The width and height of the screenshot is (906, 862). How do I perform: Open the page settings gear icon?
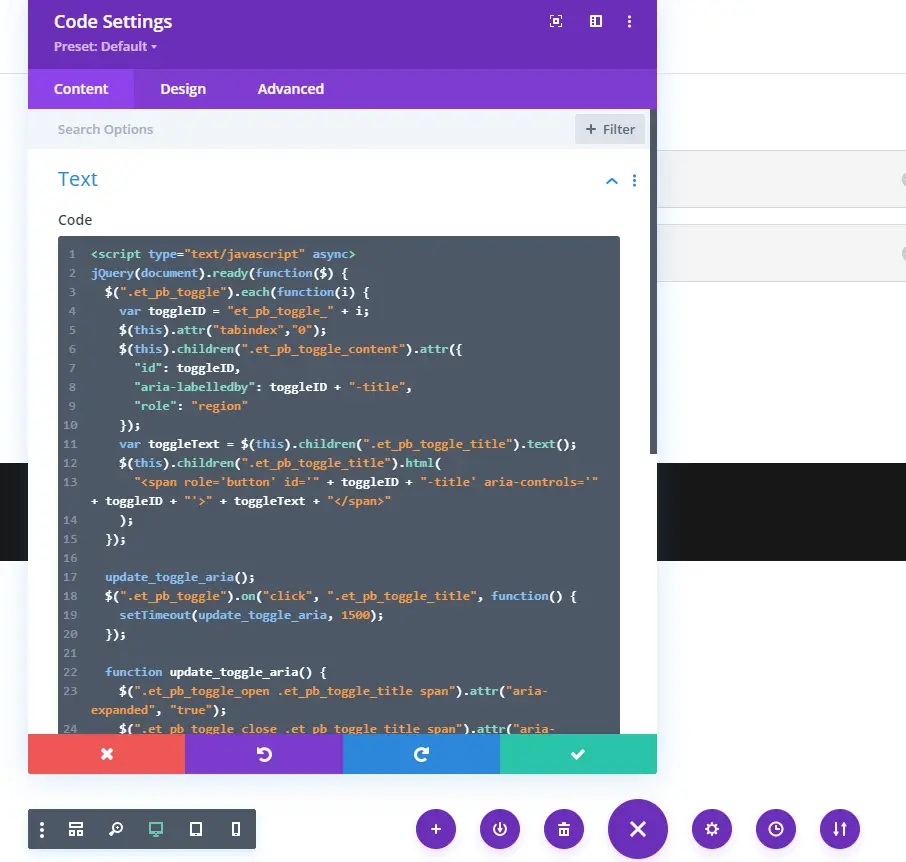click(x=711, y=829)
